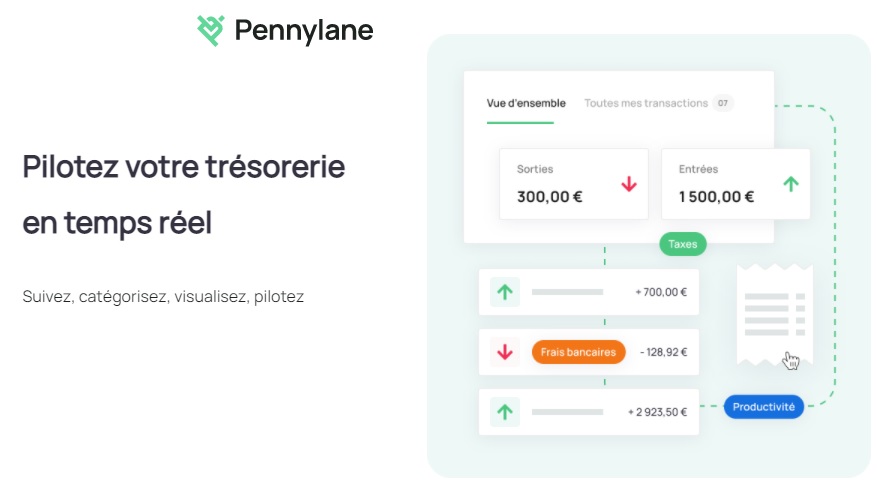The height and width of the screenshot is (483, 877).
Task: Click the Pennylane brand name text
Action: point(304,31)
